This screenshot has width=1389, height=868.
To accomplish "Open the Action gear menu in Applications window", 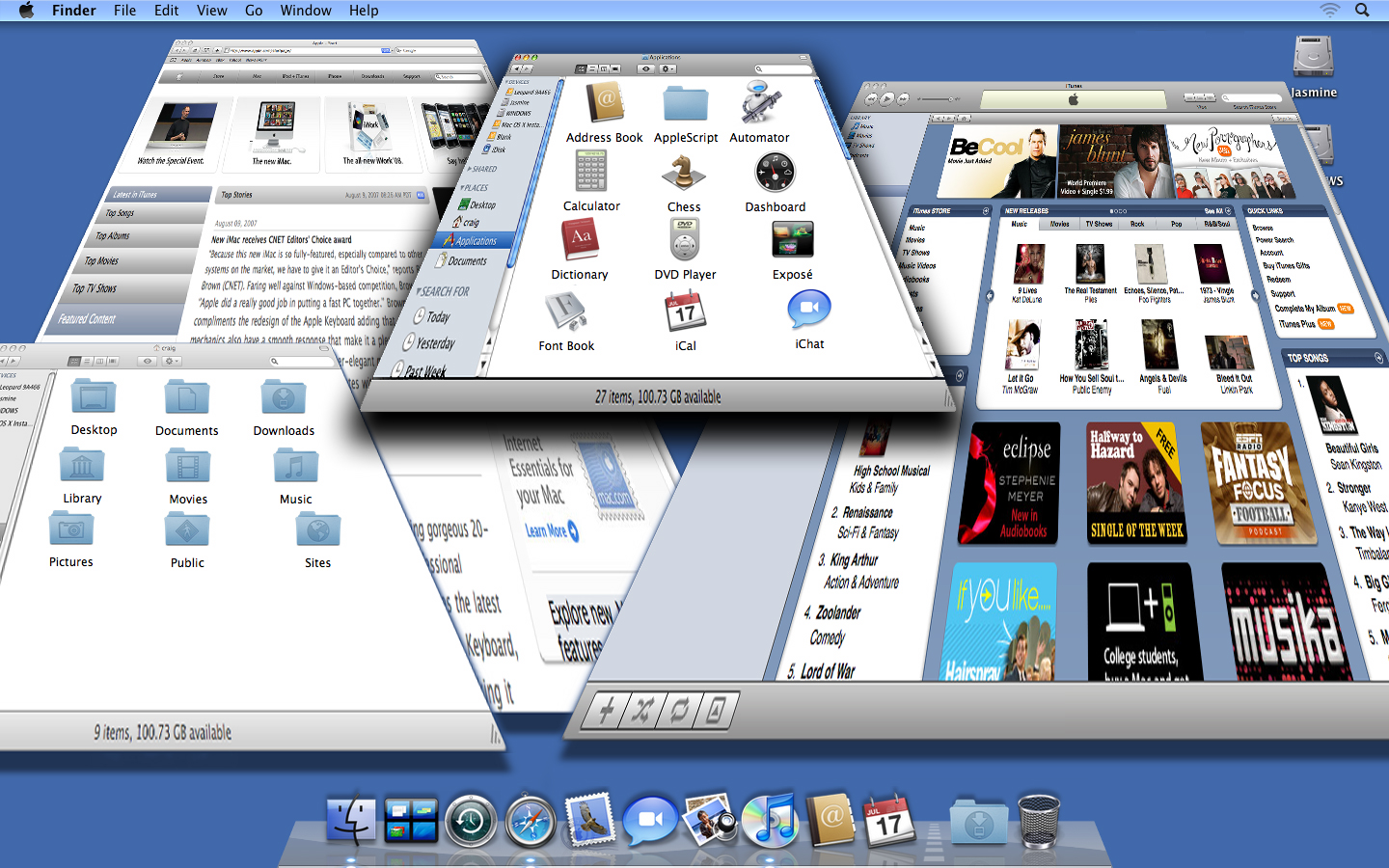I will click(x=667, y=69).
